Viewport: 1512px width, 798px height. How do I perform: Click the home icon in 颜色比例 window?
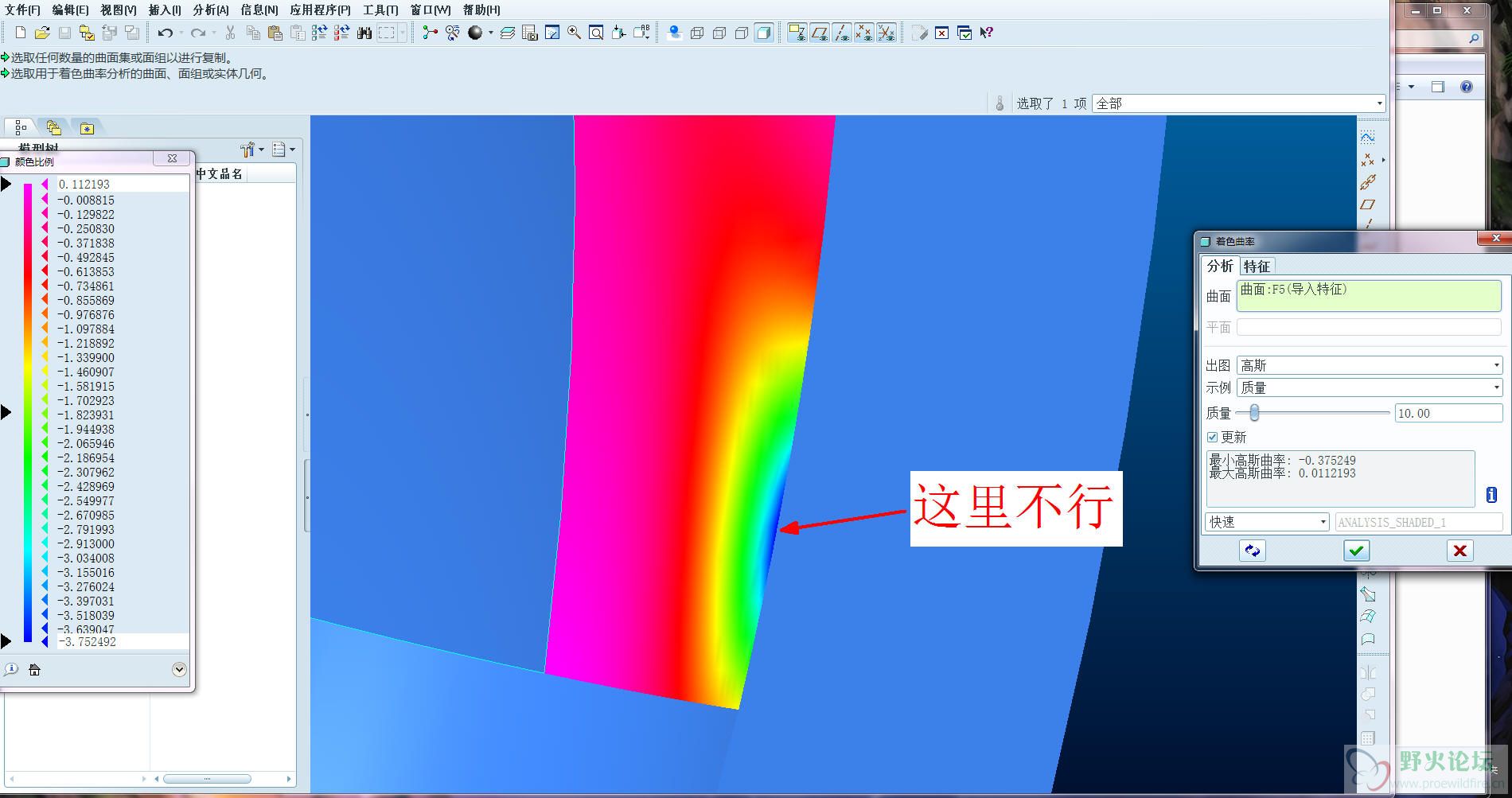(x=34, y=670)
